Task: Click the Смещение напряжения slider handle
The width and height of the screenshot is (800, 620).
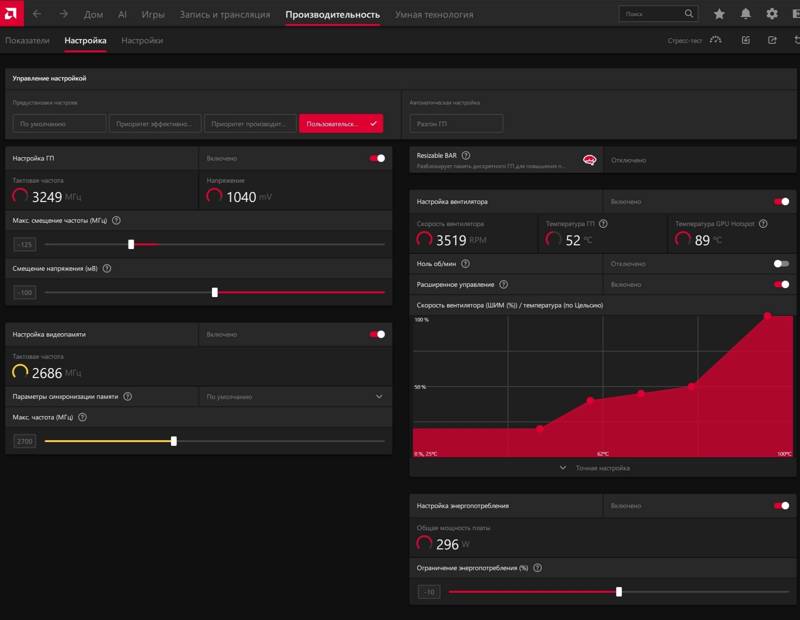Action: tap(215, 292)
